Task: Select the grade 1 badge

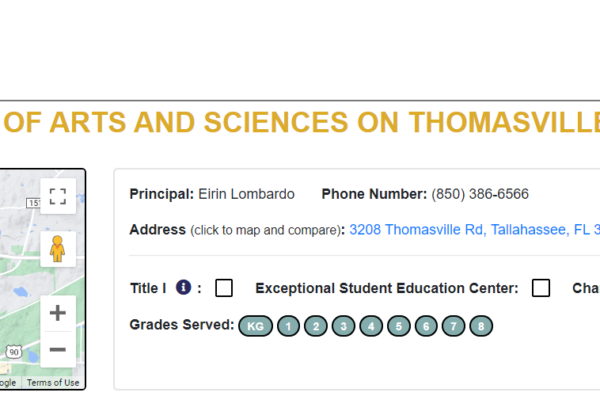Action: 288,326
